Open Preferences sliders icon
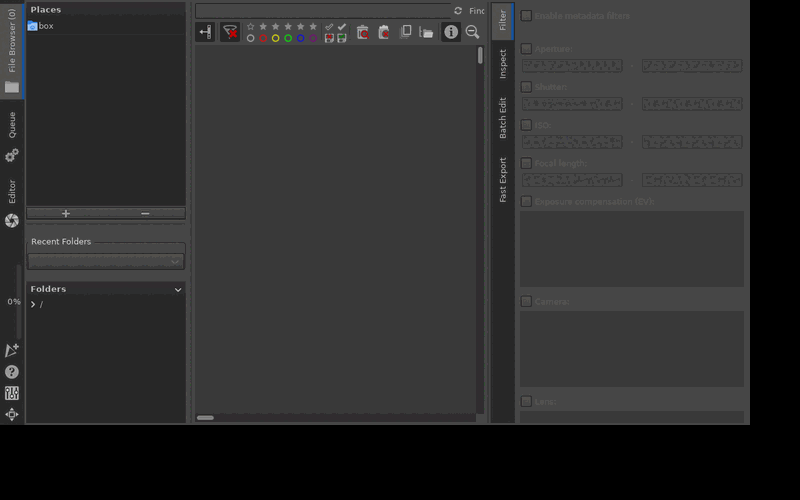This screenshot has width=800, height=500. pyautogui.click(x=12, y=393)
